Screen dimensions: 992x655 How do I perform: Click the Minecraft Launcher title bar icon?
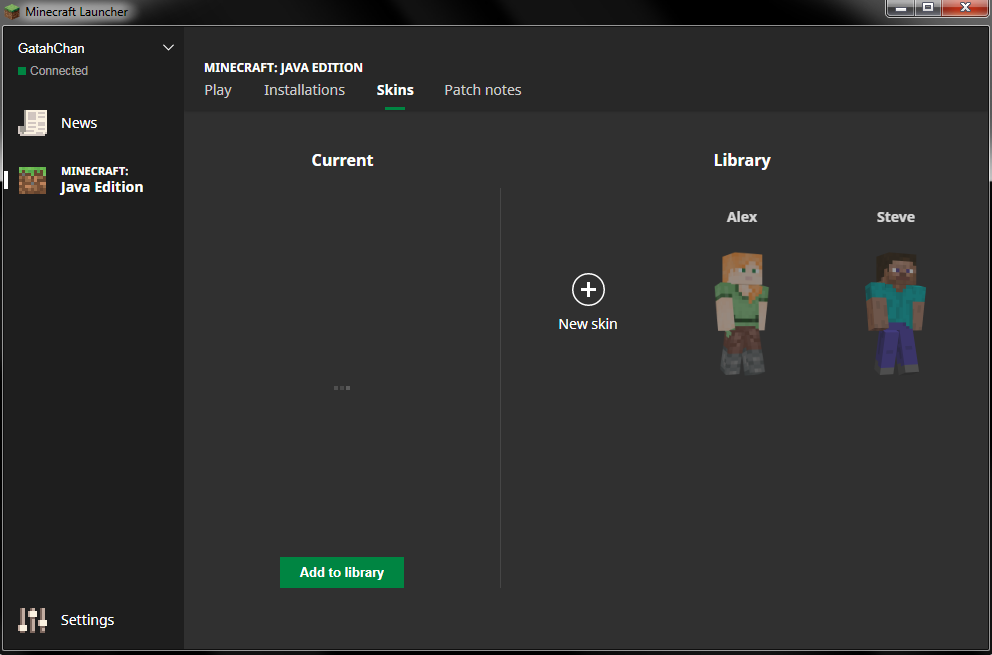(12, 11)
